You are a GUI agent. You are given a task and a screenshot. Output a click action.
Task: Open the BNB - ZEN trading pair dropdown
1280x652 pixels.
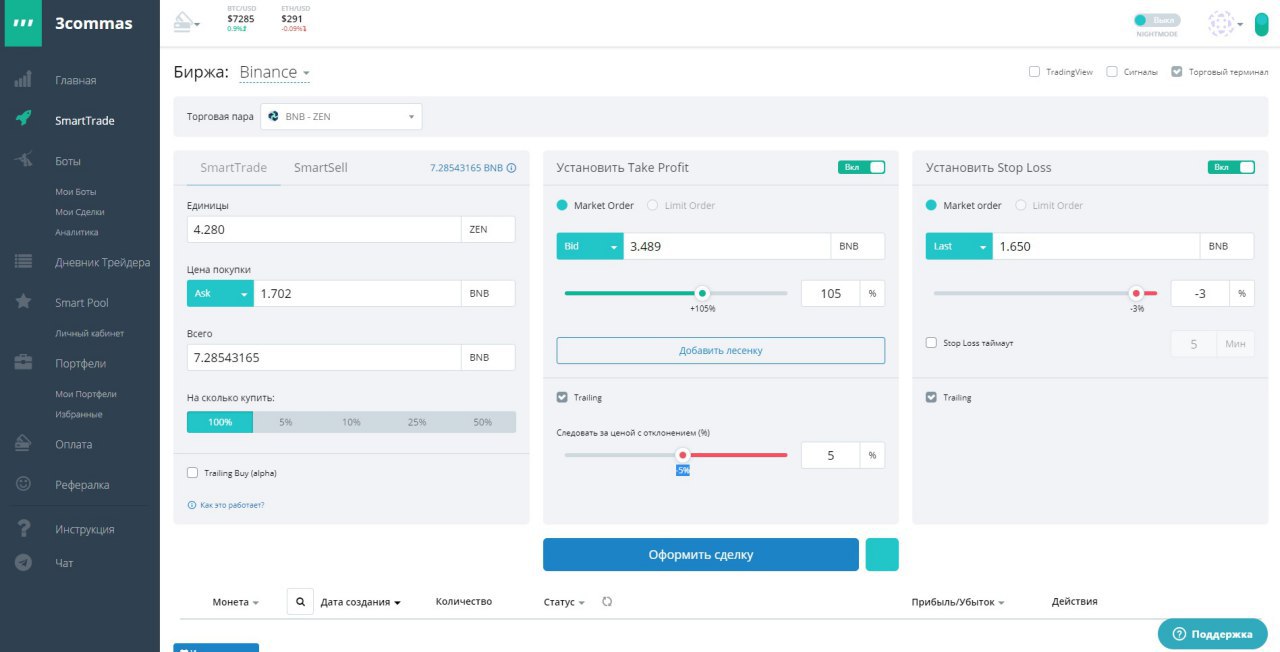341,117
